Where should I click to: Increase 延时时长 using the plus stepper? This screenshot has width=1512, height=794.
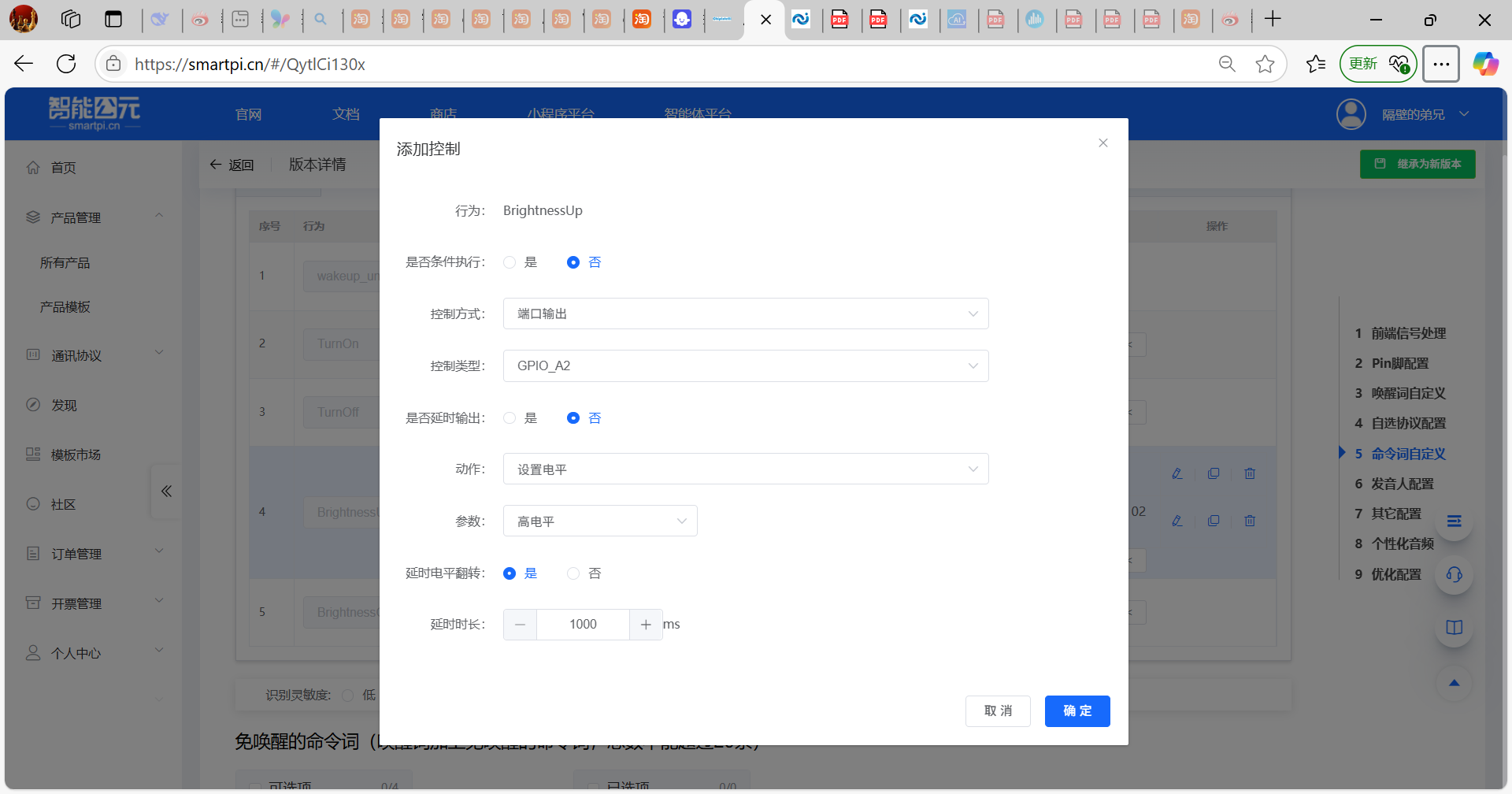[646, 624]
